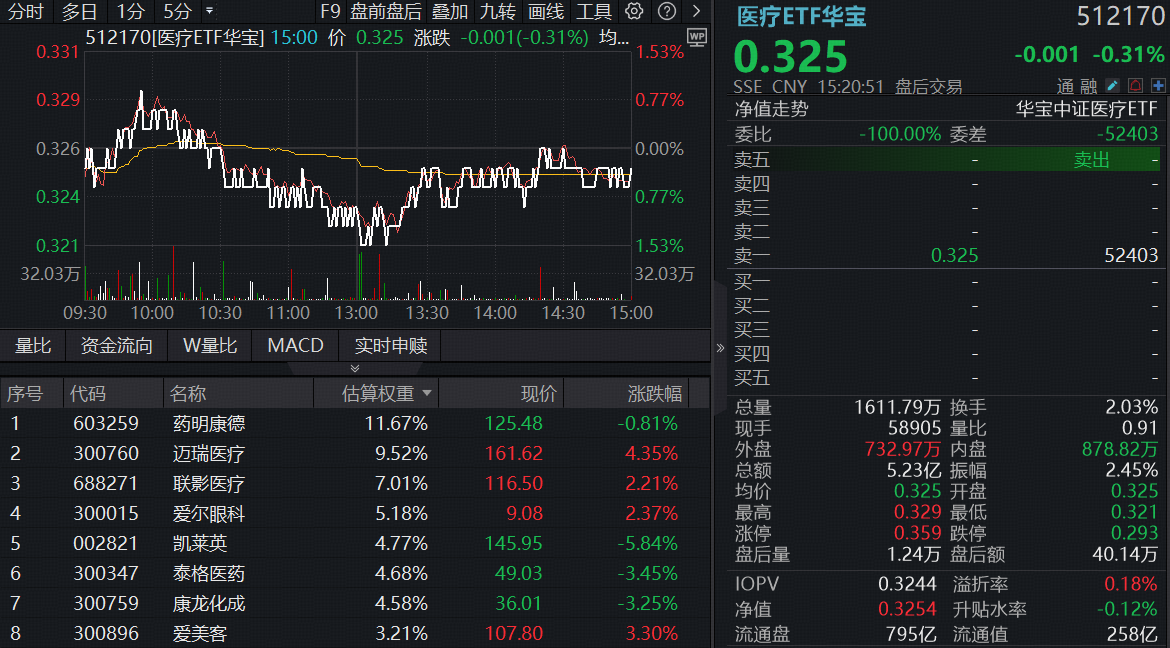Add note with blue pencil icon
The width and height of the screenshot is (1170, 648).
1113,86
